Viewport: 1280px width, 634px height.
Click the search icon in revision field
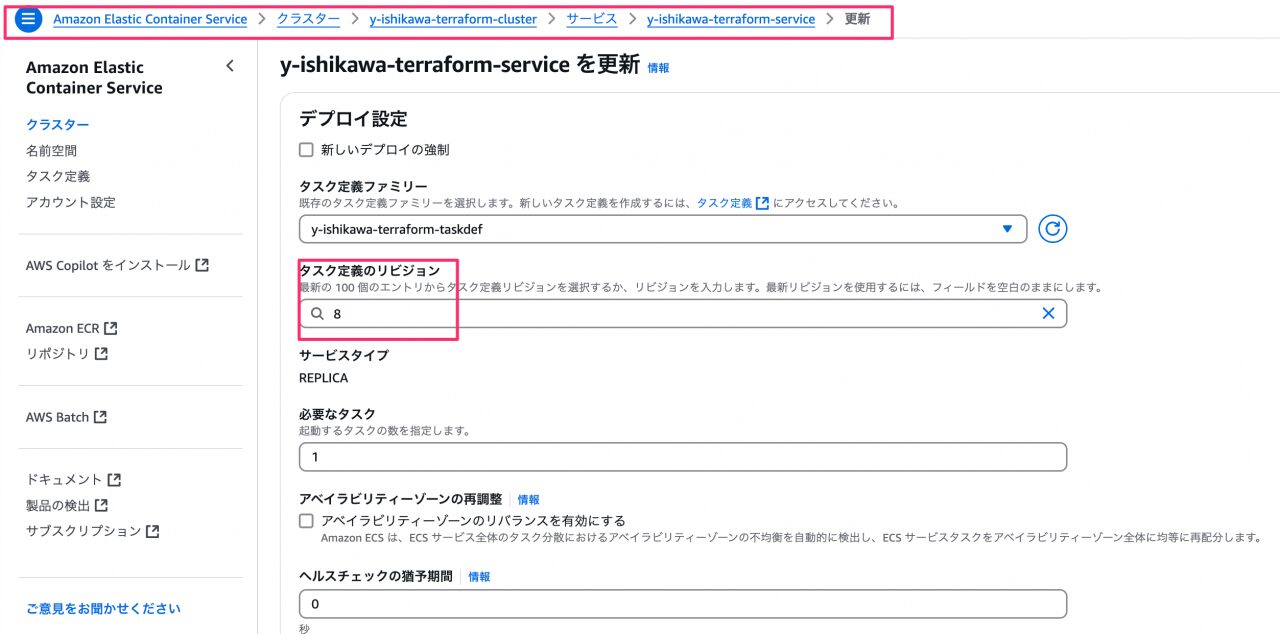(x=317, y=313)
